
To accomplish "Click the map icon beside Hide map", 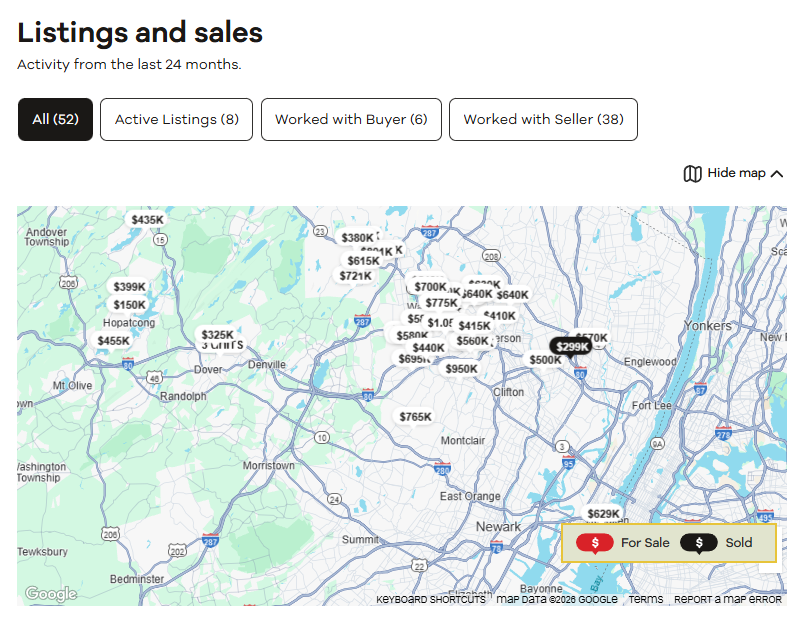I will point(692,174).
